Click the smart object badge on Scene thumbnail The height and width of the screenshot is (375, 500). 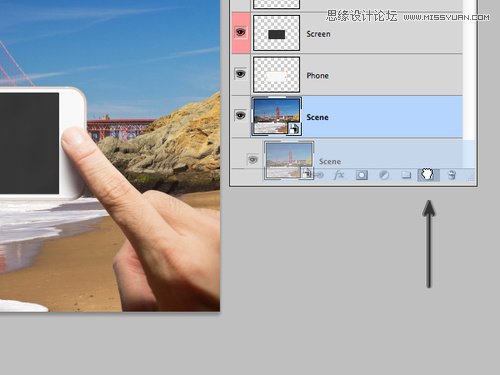pyautogui.click(x=294, y=129)
